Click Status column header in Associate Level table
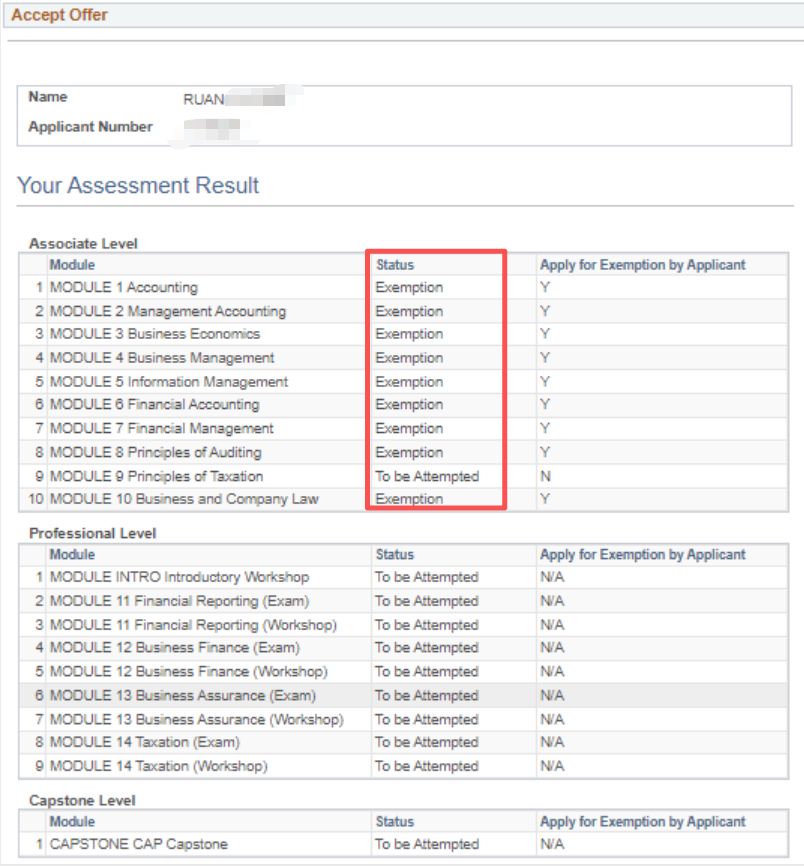804x866 pixels. [394, 265]
